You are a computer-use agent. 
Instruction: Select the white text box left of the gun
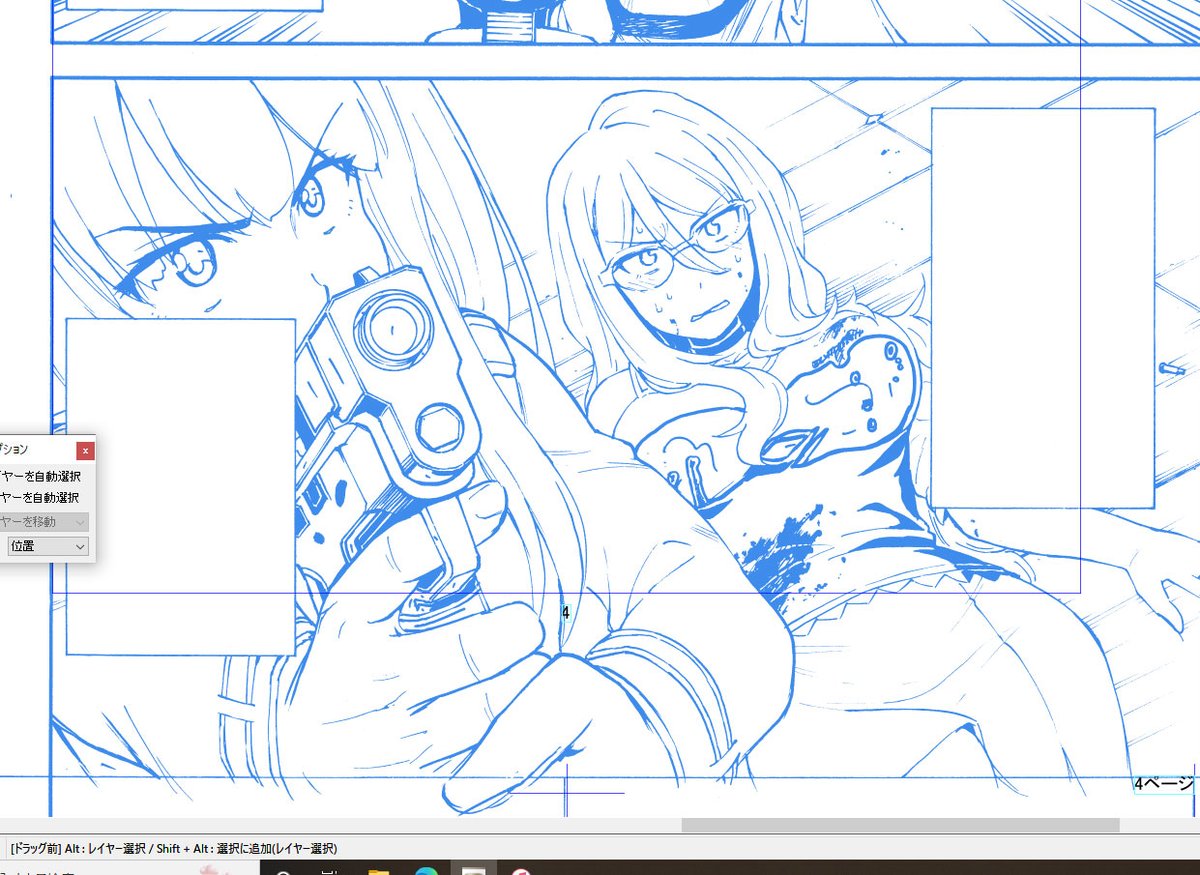(x=180, y=486)
